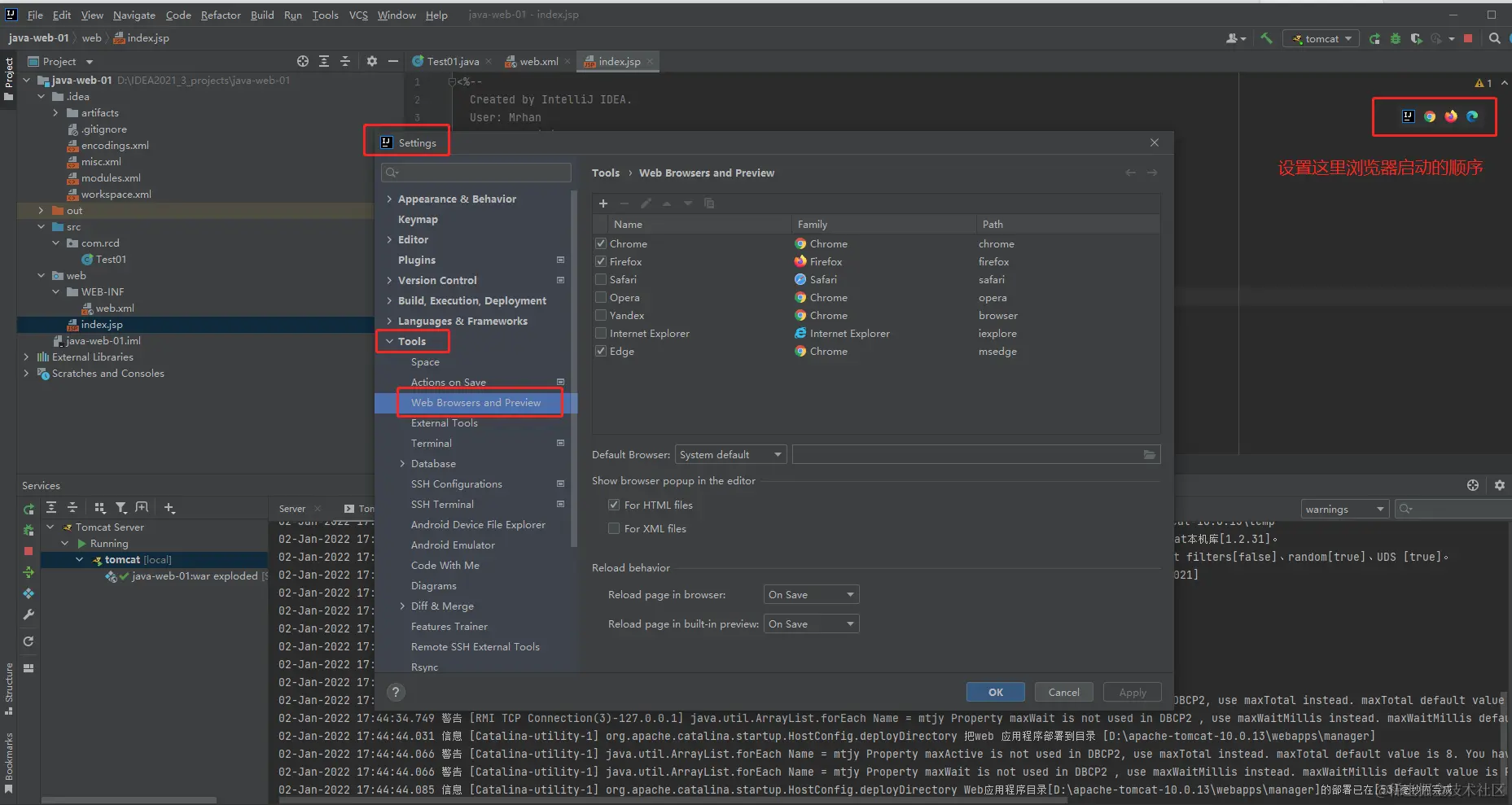Add a new browser with plus icon
Image resolution: width=1512 pixels, height=805 pixels.
click(x=603, y=203)
